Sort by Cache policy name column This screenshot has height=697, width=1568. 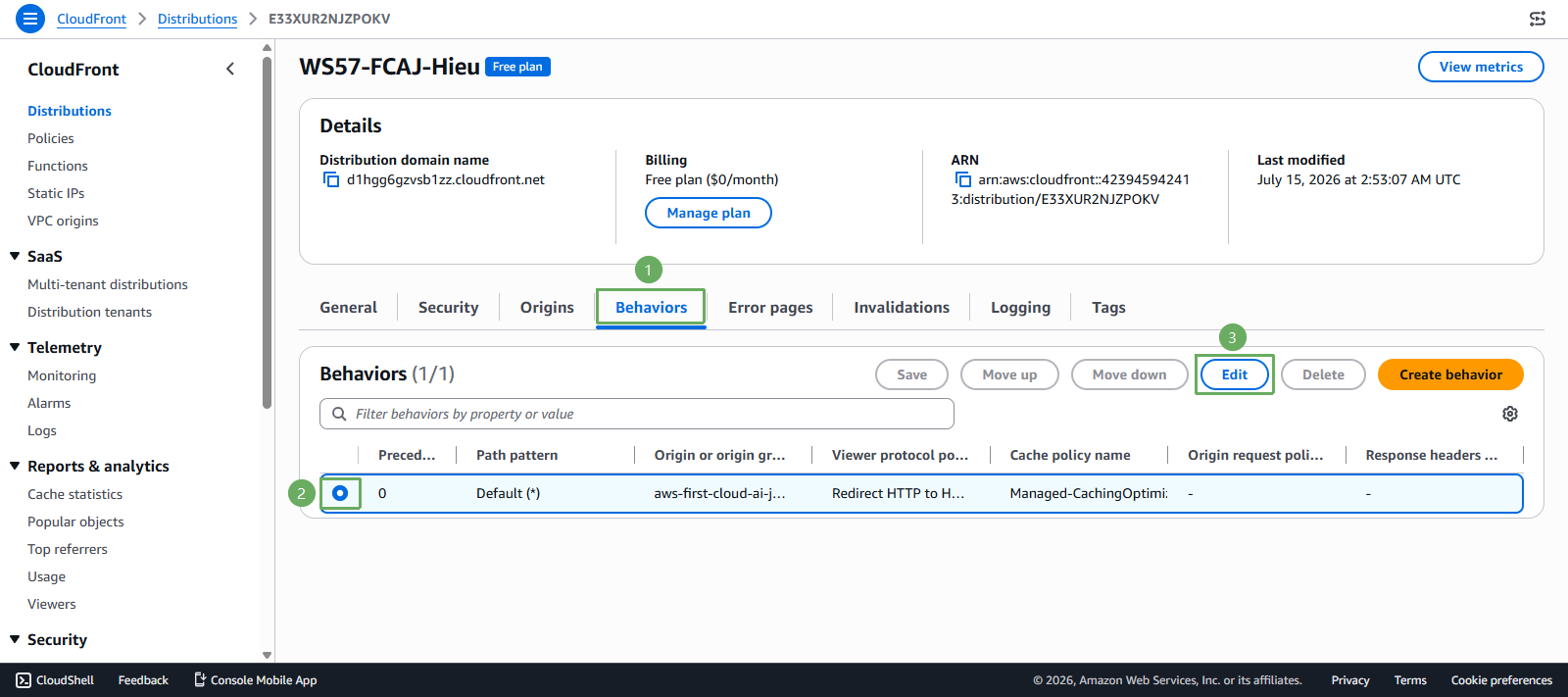tap(1070, 455)
